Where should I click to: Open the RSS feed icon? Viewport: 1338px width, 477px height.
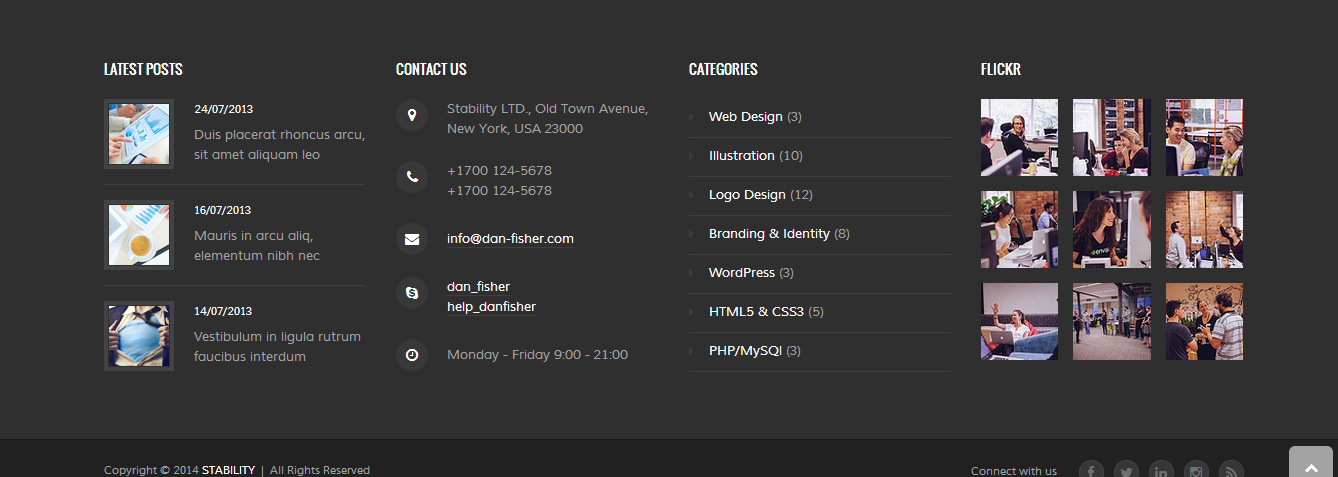pyautogui.click(x=1231, y=471)
